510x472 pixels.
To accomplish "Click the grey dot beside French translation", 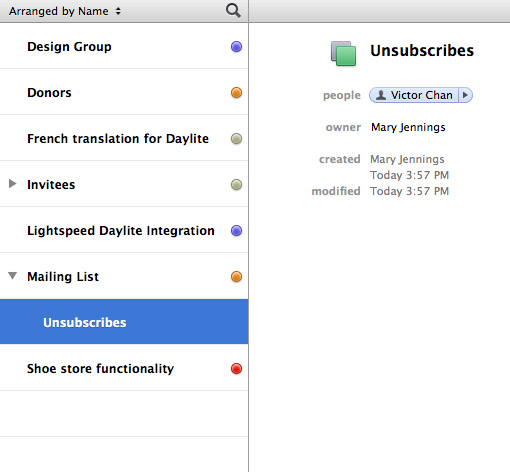I will pyautogui.click(x=236, y=139).
